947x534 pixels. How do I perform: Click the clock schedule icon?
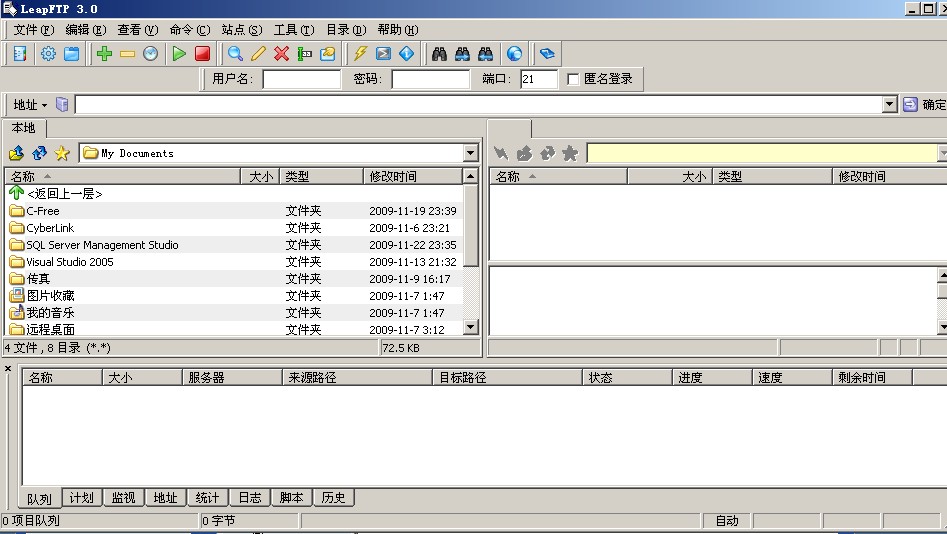(150, 54)
